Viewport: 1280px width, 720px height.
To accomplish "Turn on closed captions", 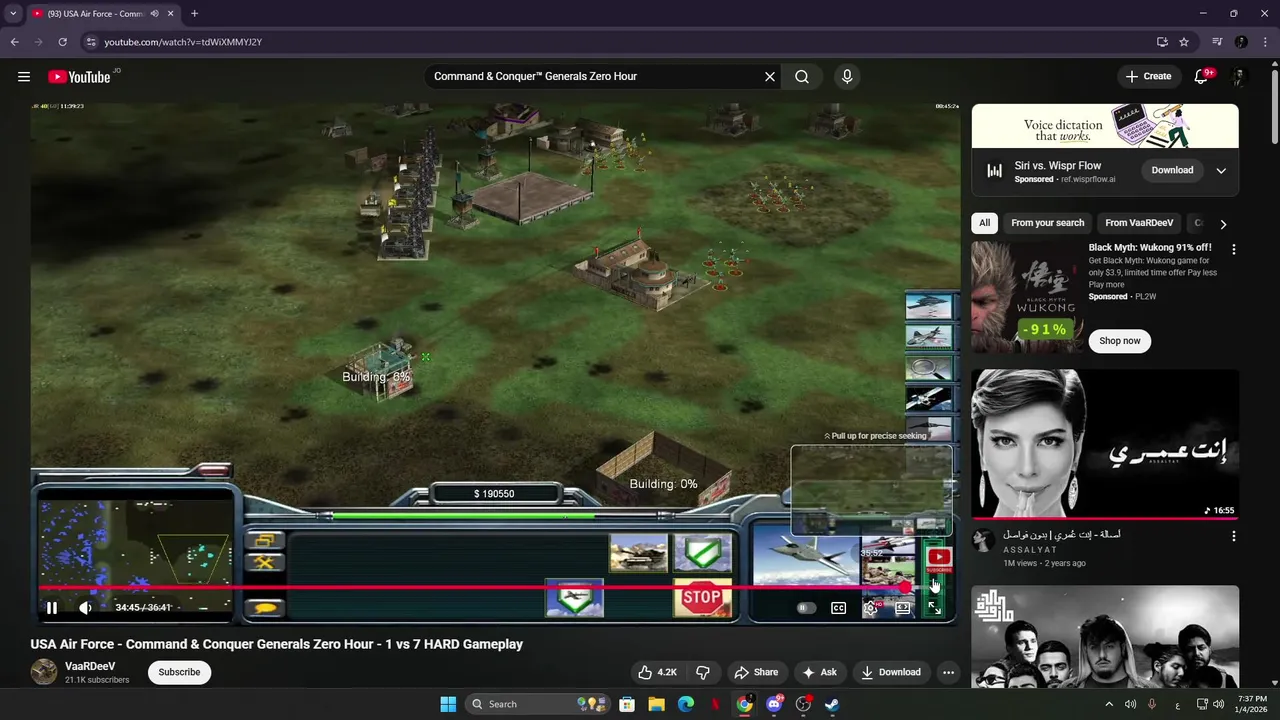I will point(839,608).
